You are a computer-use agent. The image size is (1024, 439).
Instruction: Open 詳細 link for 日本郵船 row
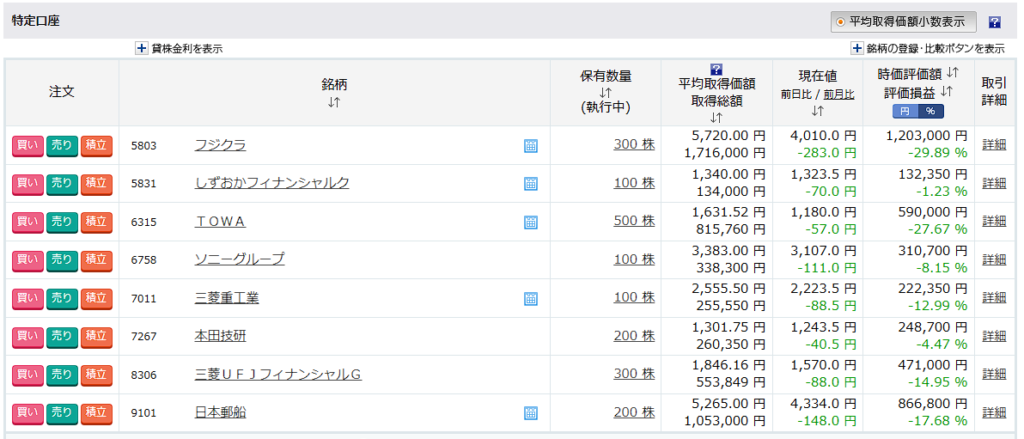994,413
